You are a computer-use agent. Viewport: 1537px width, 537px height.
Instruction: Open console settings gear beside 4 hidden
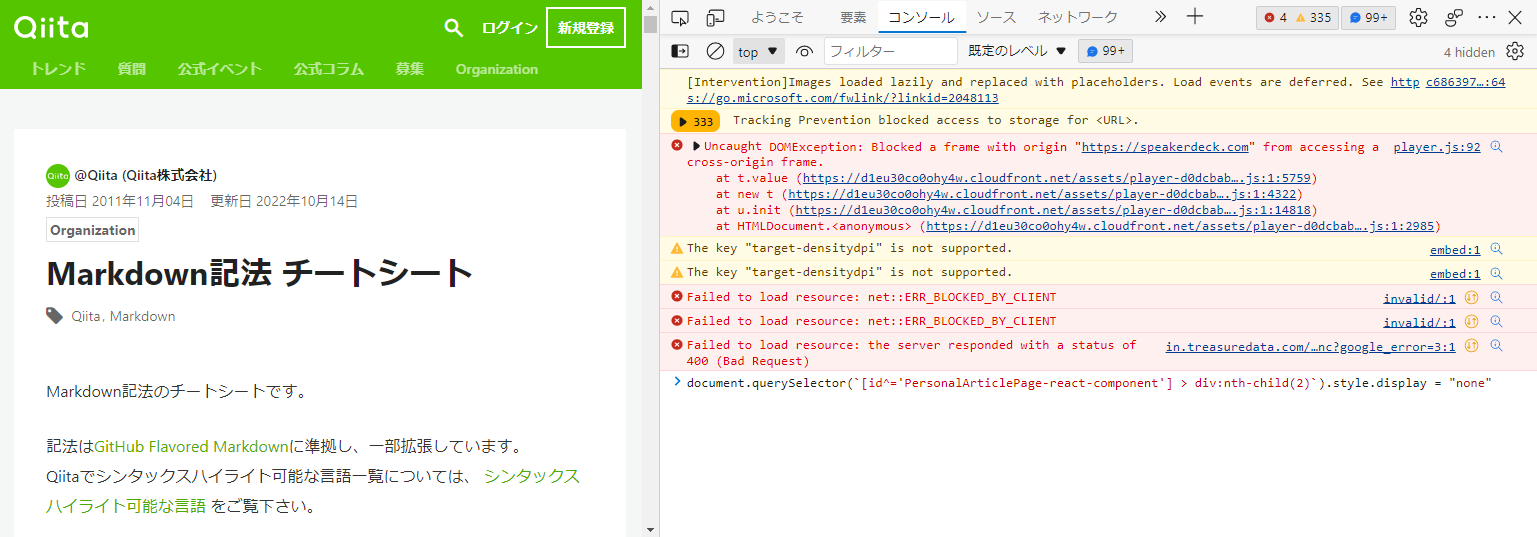[x=1515, y=51]
